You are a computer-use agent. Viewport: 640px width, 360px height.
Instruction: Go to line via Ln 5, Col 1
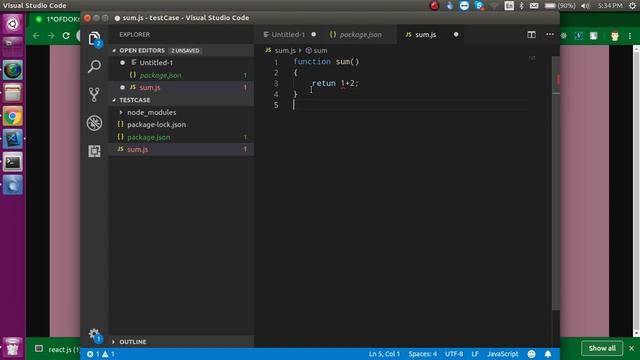click(384, 354)
